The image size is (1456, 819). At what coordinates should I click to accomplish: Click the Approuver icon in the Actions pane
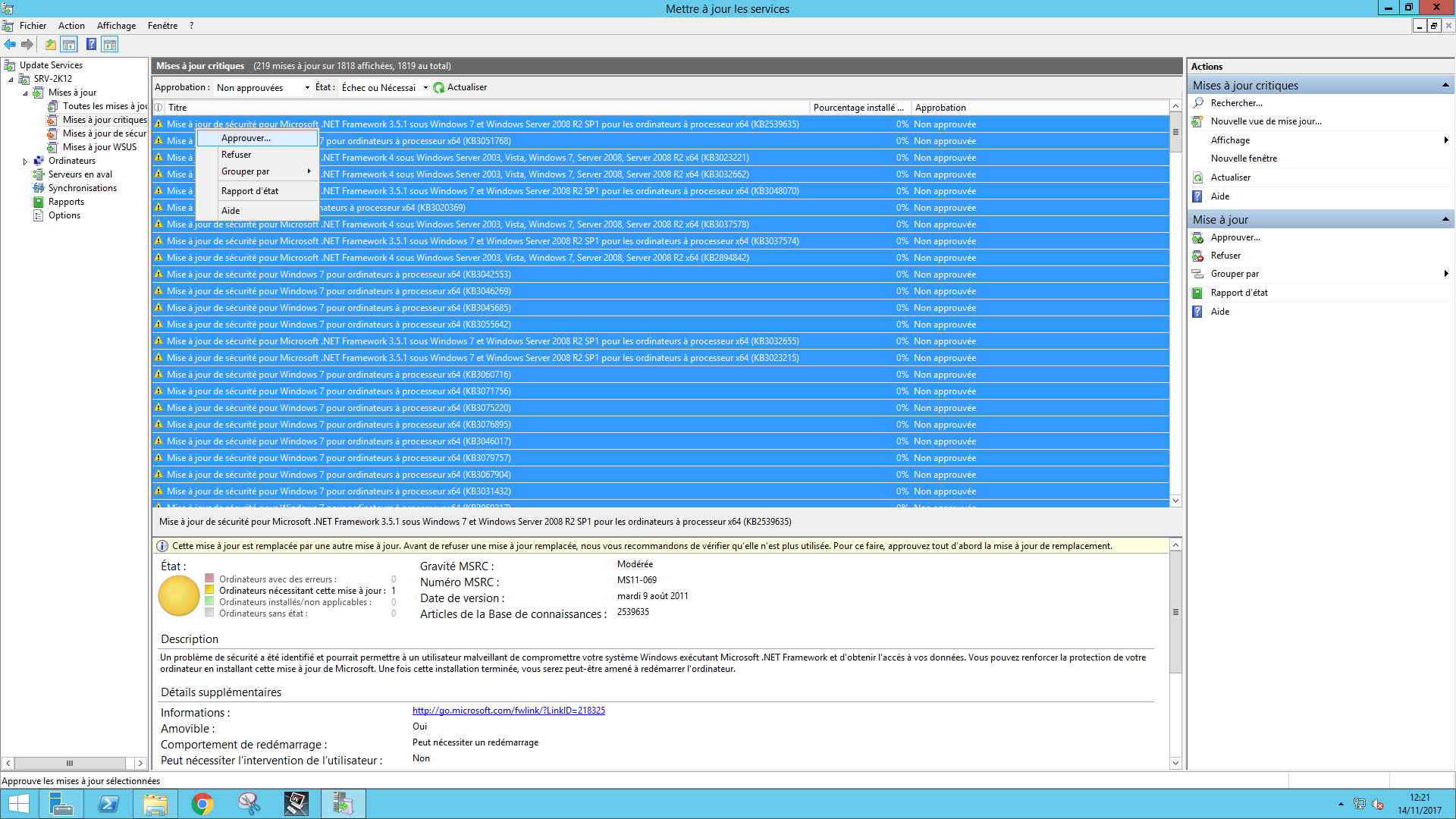coord(1198,237)
